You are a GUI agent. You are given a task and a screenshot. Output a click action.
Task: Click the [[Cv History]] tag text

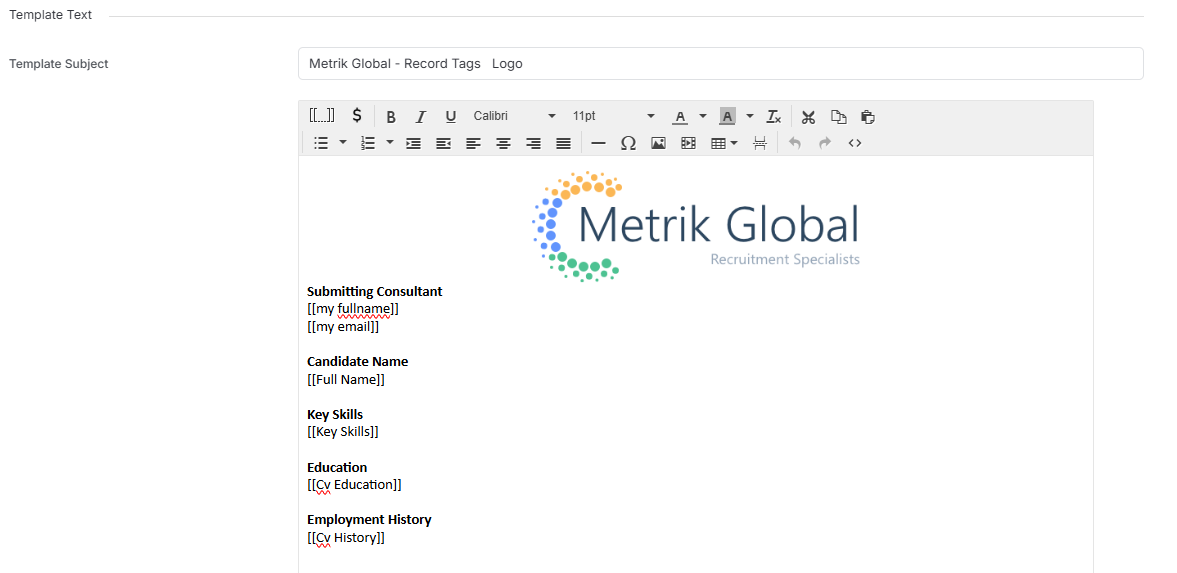pyautogui.click(x=346, y=538)
